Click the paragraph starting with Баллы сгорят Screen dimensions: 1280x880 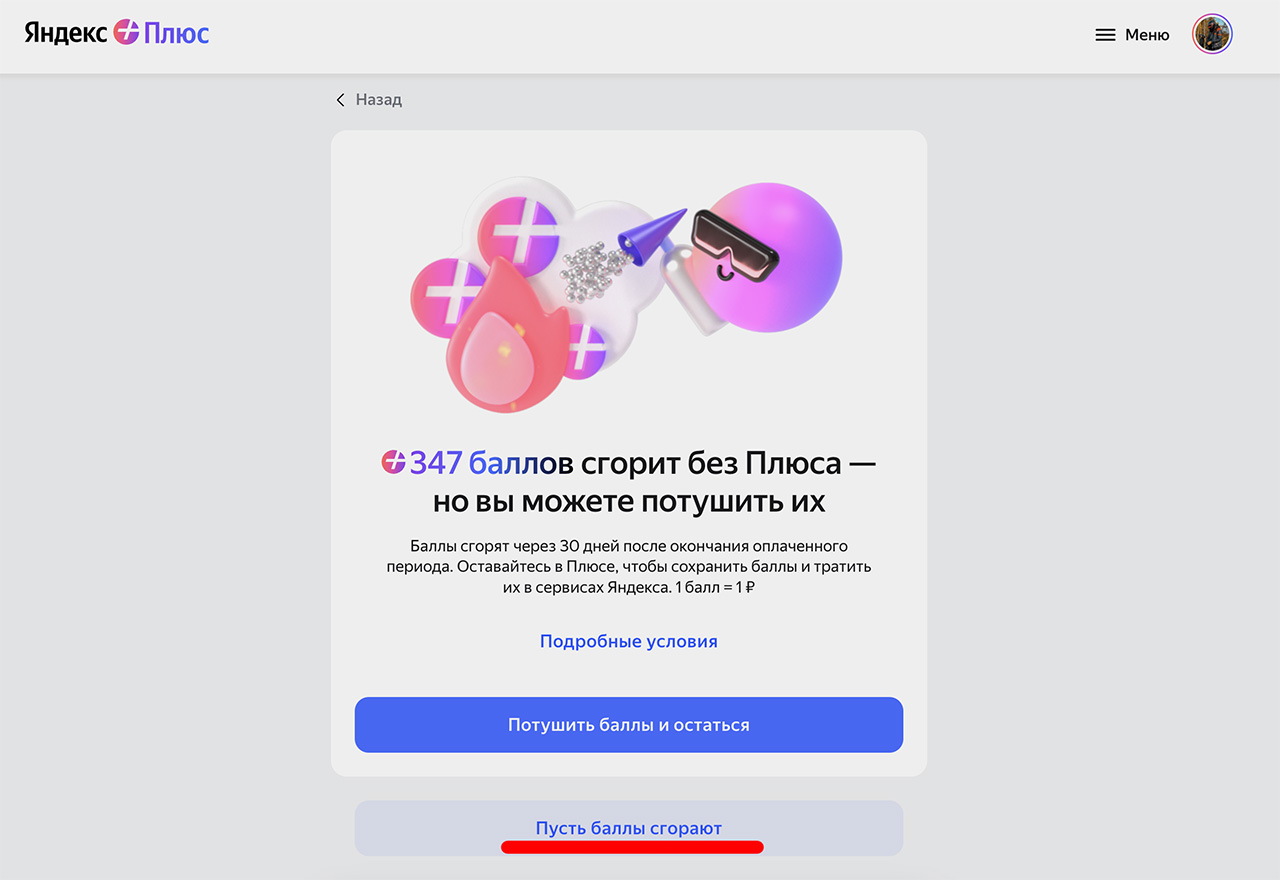[628, 567]
